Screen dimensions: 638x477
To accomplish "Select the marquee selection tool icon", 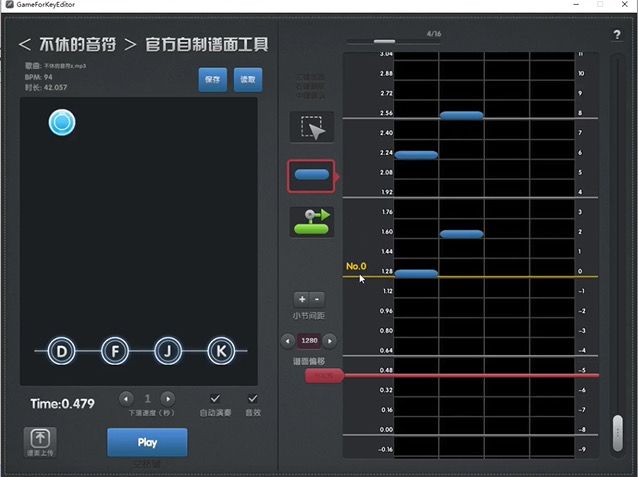I will point(312,127).
